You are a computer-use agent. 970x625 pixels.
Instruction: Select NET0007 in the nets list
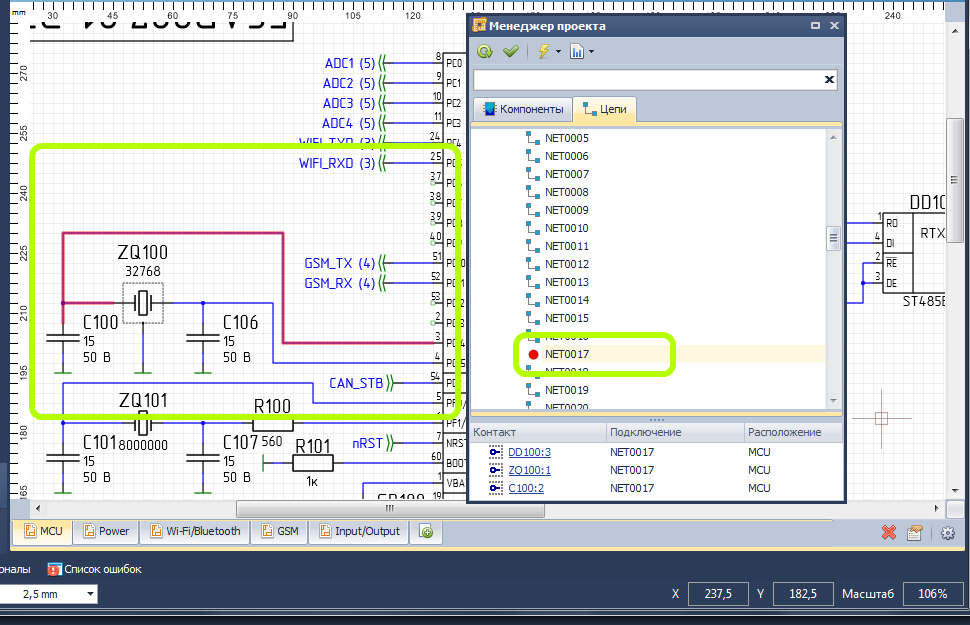pyautogui.click(x=567, y=174)
